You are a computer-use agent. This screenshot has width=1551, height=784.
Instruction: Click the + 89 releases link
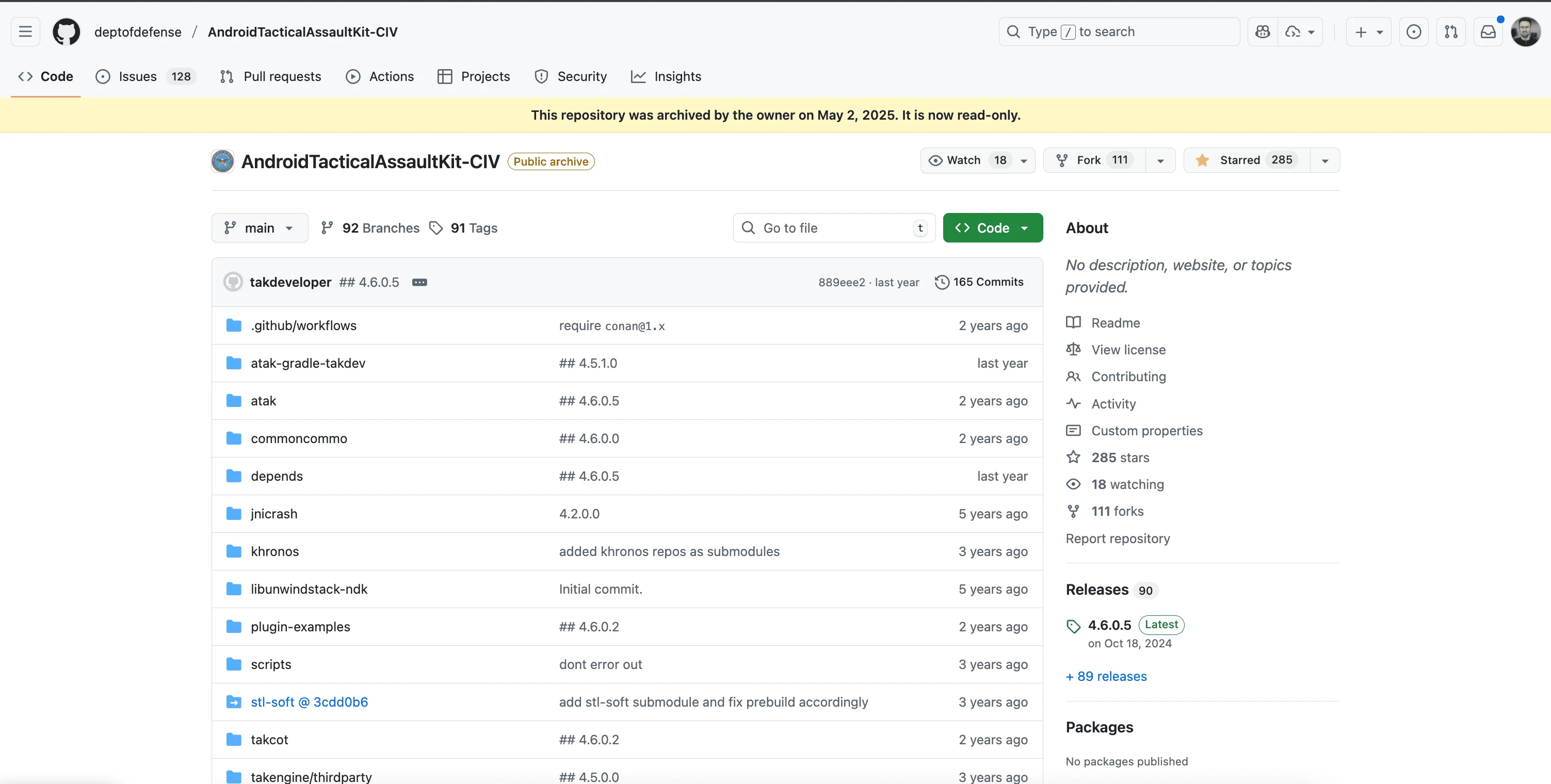[x=1106, y=676]
